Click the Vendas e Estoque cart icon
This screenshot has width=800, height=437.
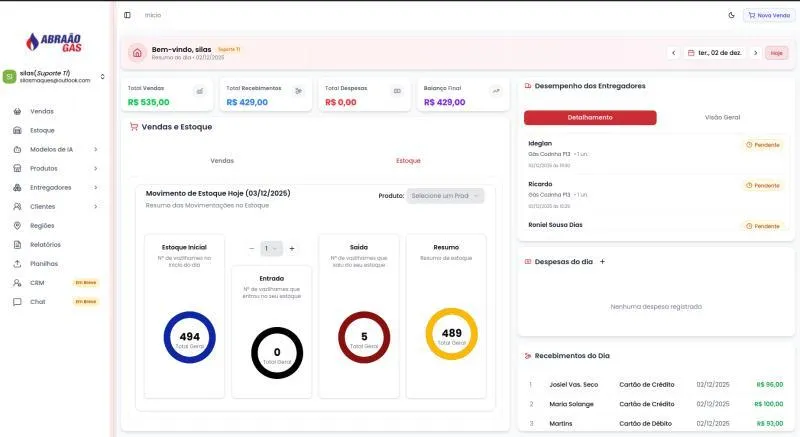click(x=134, y=127)
